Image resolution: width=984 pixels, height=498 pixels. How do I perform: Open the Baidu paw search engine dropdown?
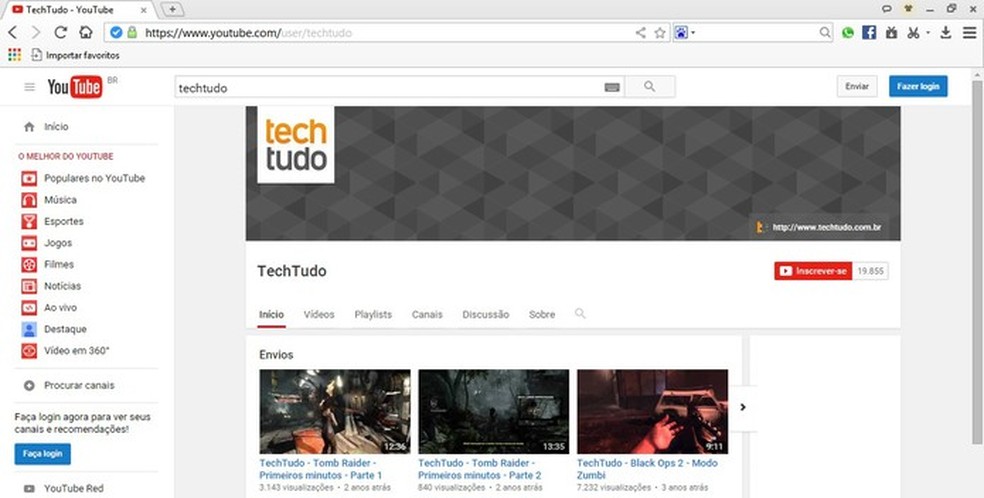click(x=685, y=33)
